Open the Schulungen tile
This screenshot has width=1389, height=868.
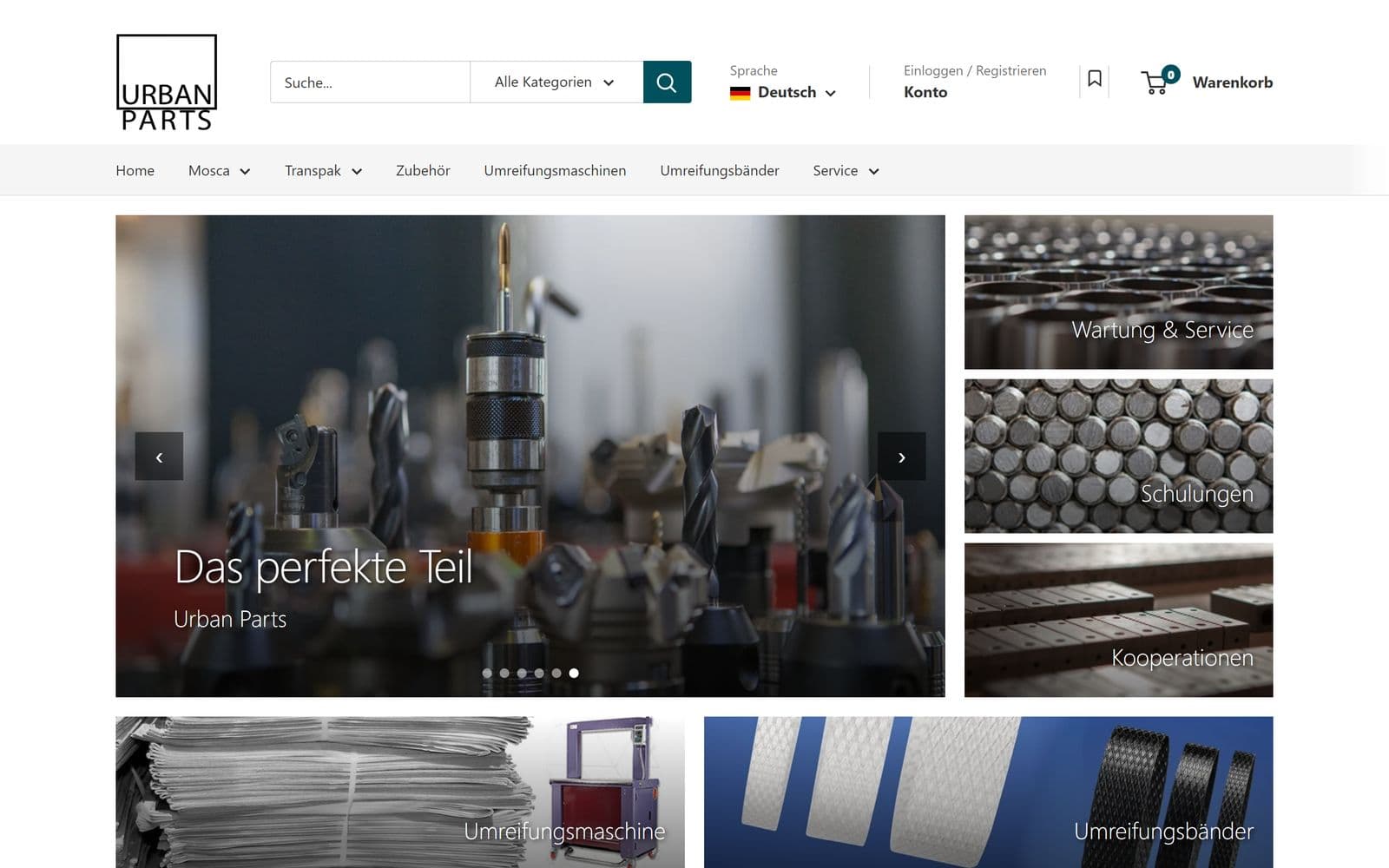point(1118,456)
